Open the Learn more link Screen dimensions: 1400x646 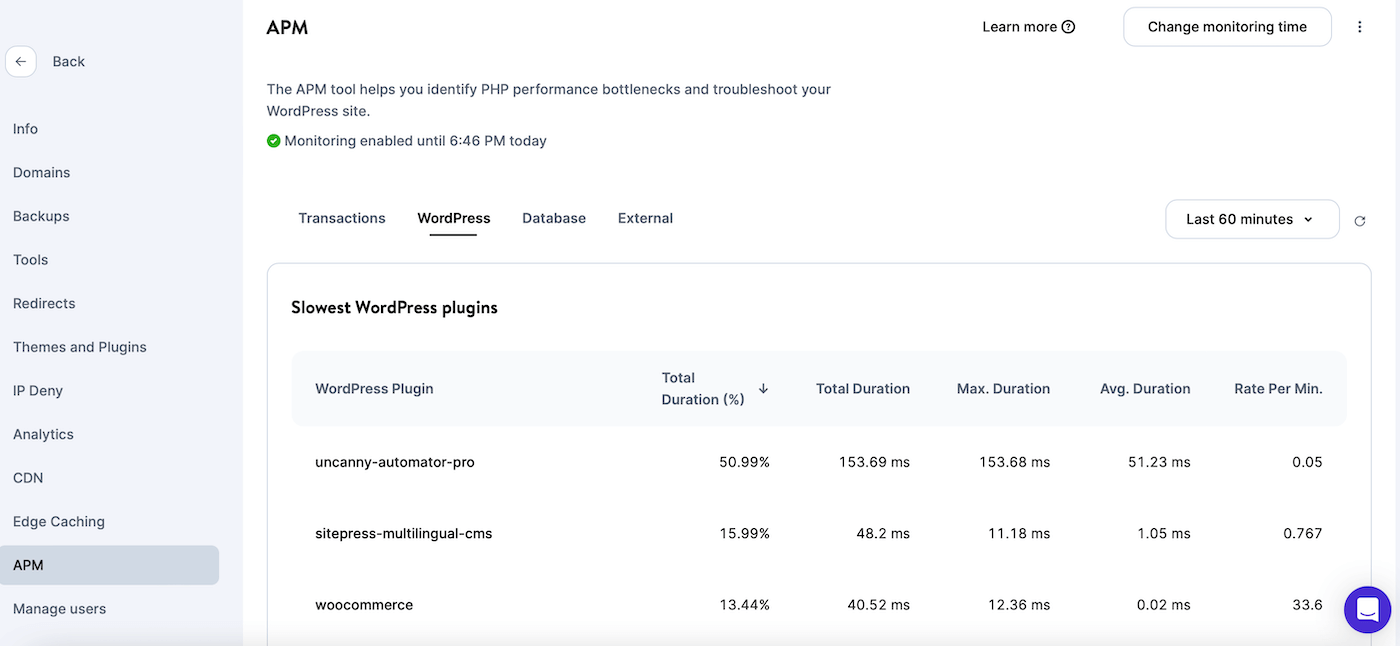click(x=1018, y=27)
